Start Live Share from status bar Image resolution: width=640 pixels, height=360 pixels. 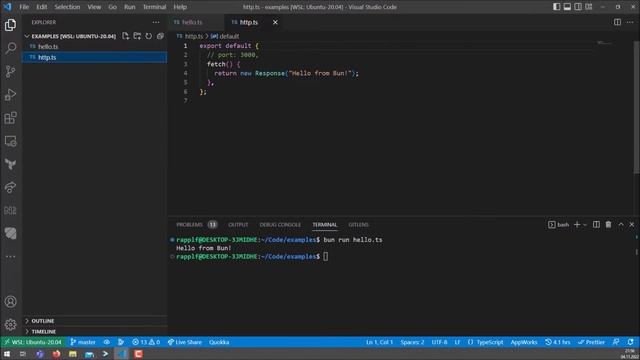(x=184, y=342)
